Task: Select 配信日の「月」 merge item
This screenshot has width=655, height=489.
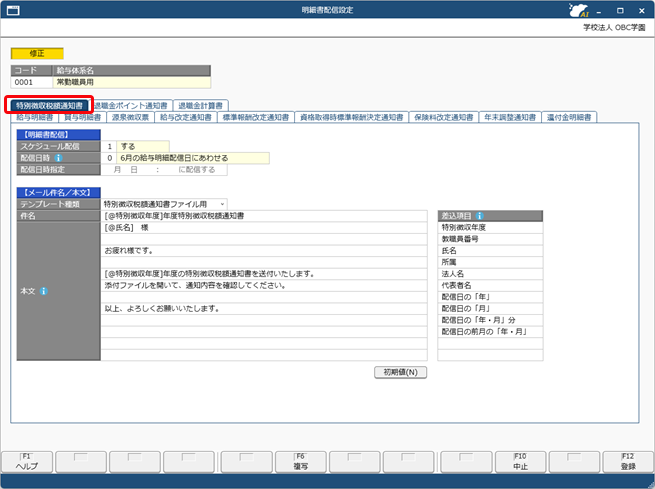Action: click(x=490, y=309)
